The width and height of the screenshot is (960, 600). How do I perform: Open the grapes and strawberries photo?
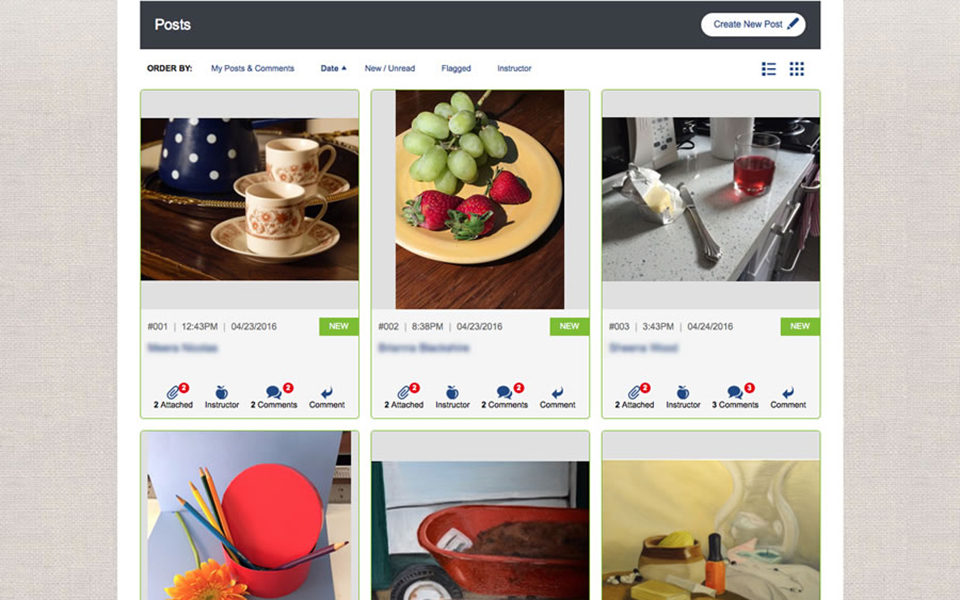[480, 200]
